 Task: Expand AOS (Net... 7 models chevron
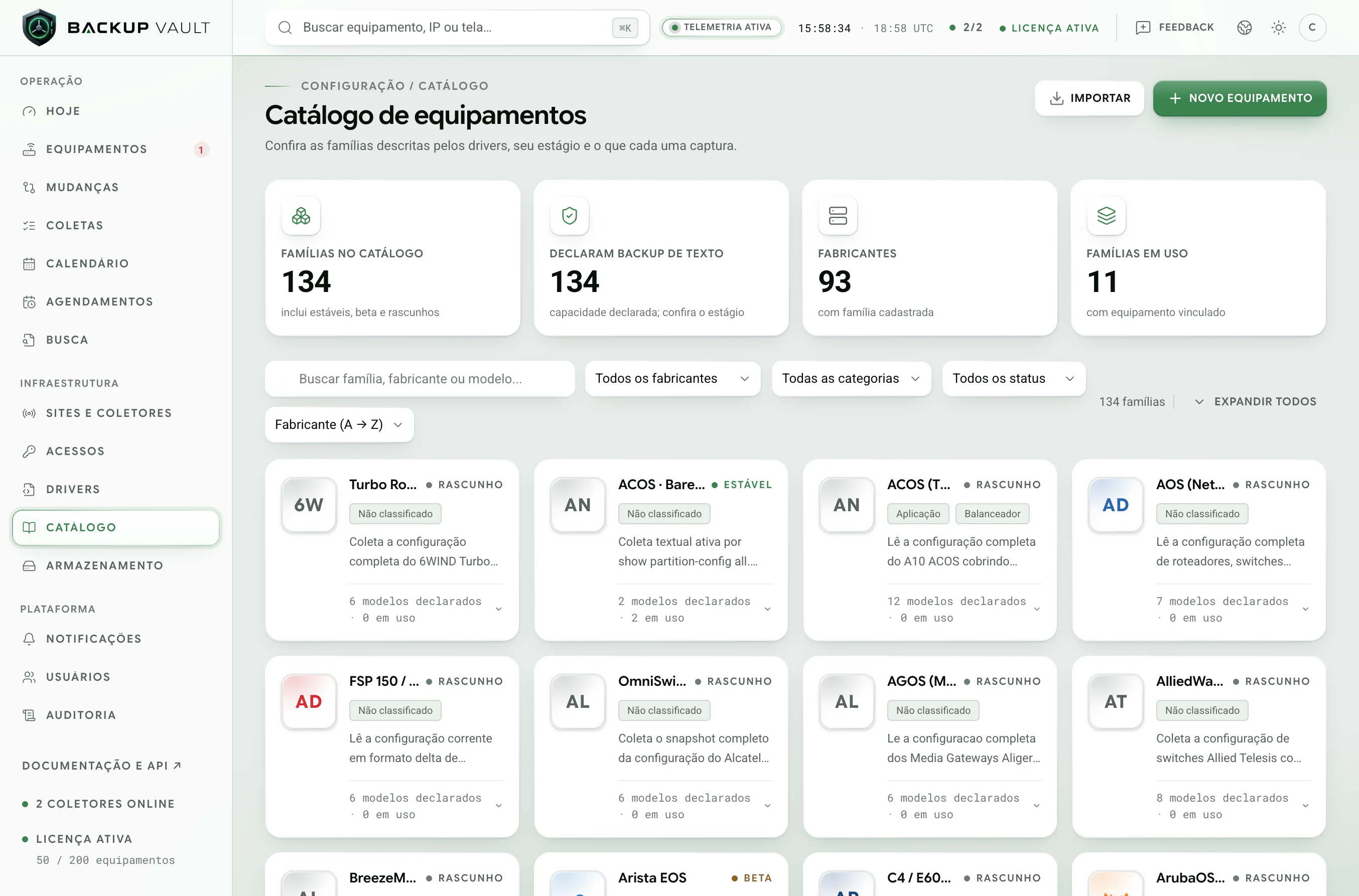click(1305, 609)
